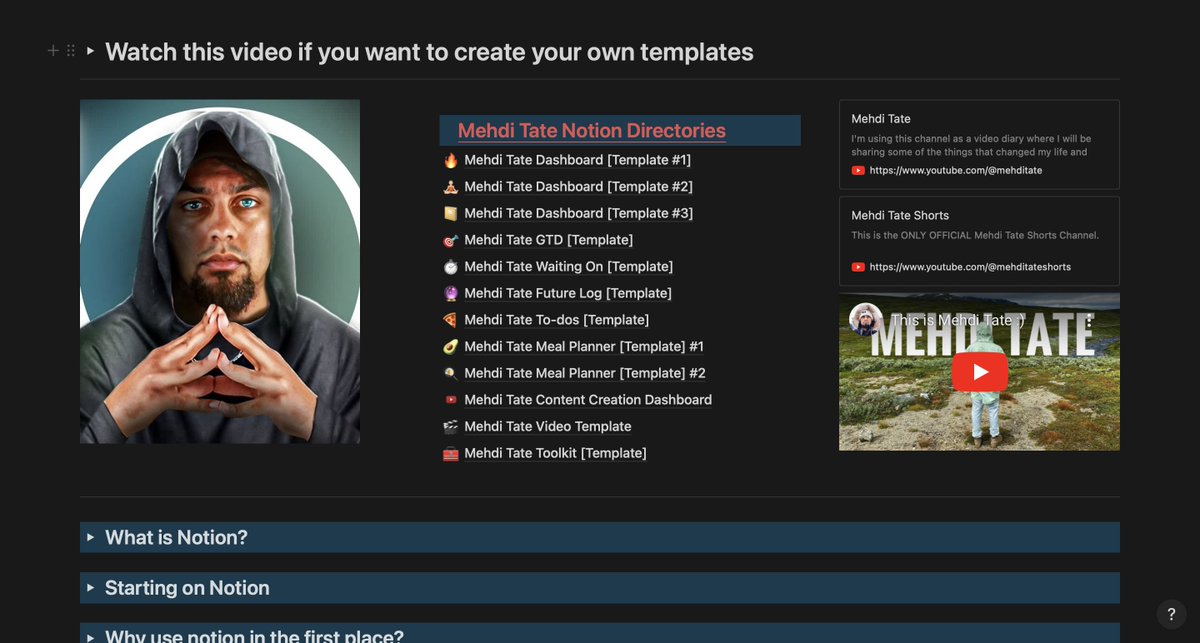Screen dimensions: 1200x643
Task: Click 'ONLY OFFICIAL Mehdi Tate Shorts Channel' description
Action: pos(975,236)
